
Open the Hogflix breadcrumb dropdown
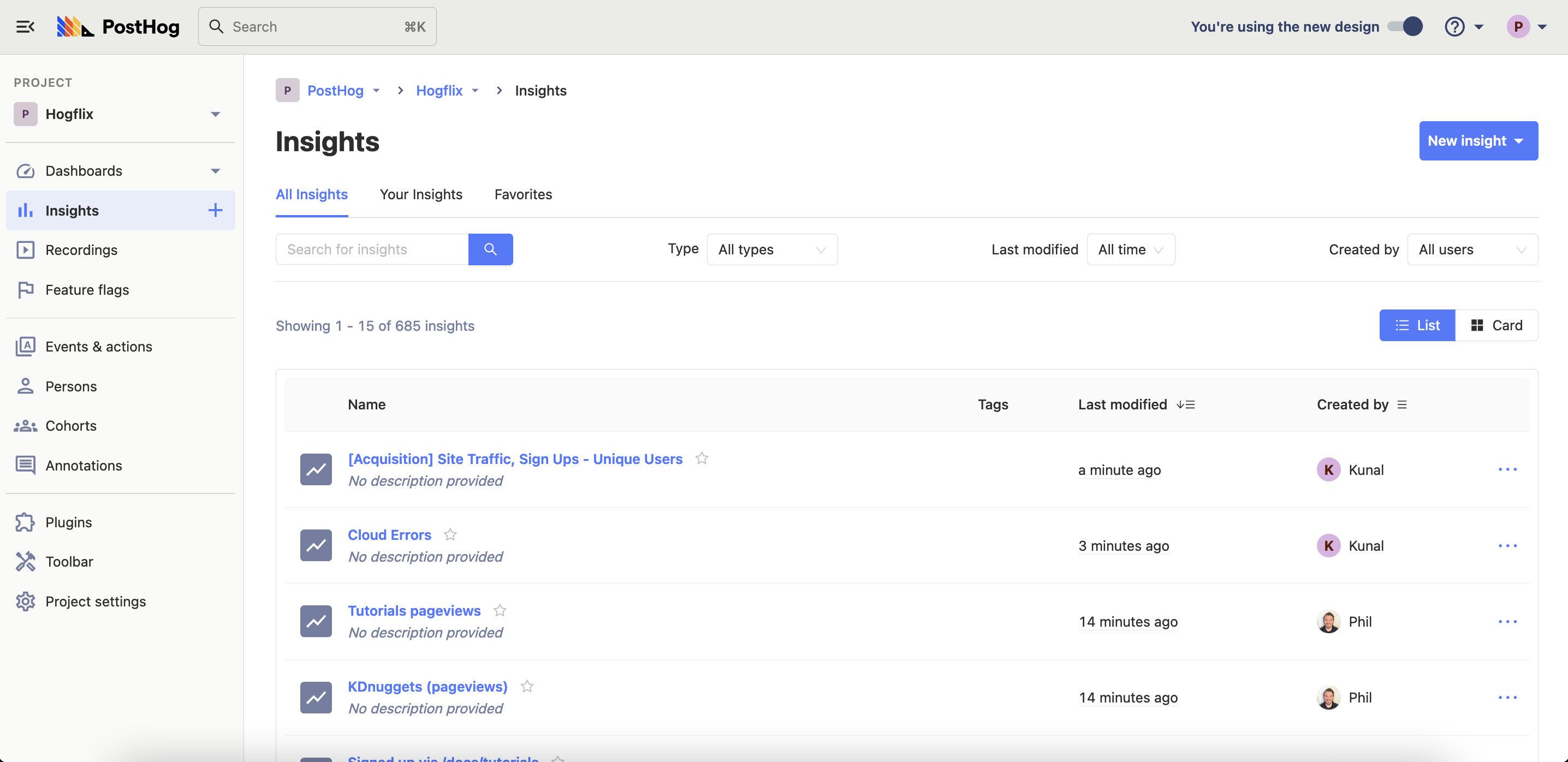coord(475,90)
